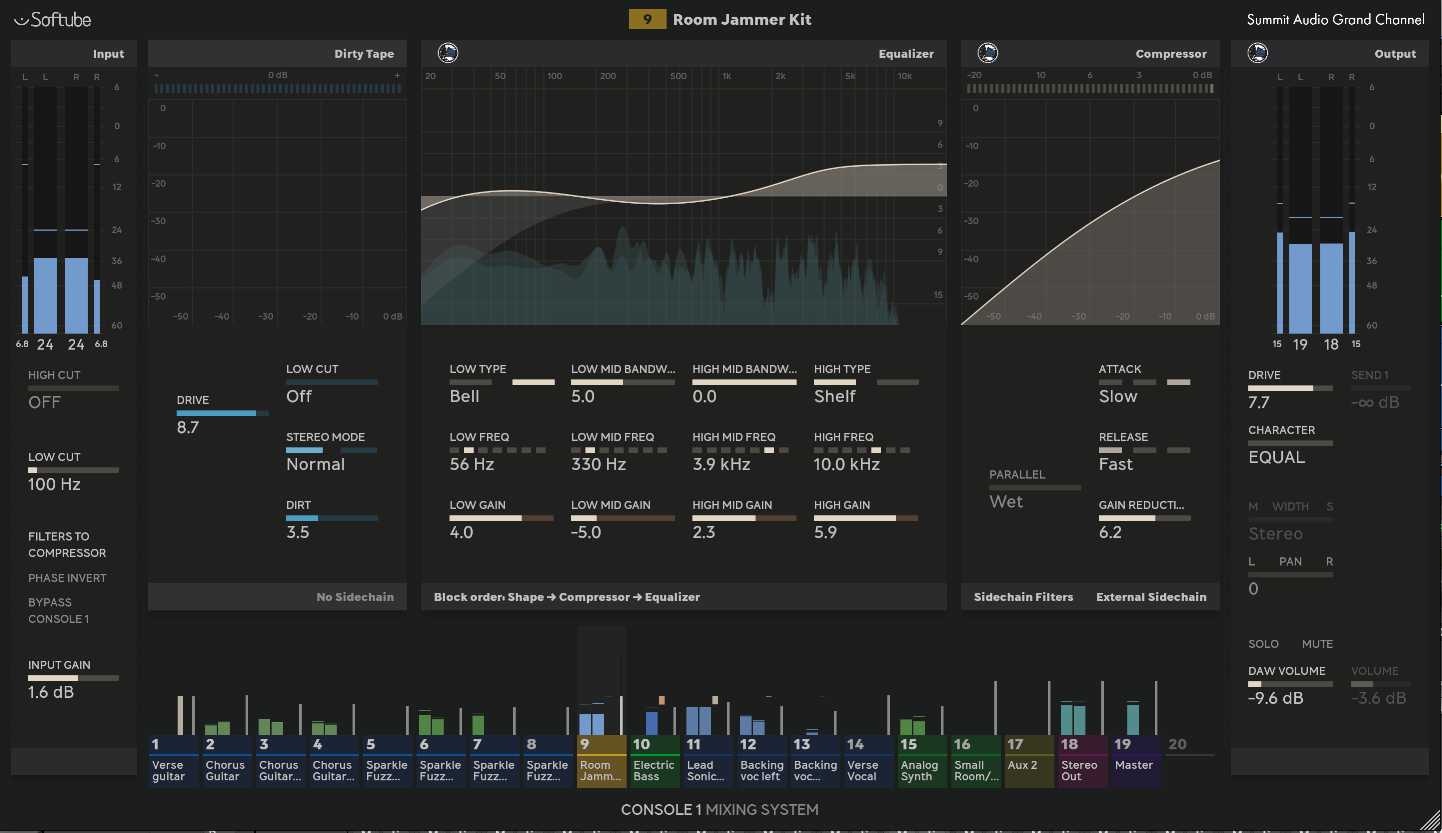Click the Softube logo
This screenshot has height=833, width=1442.
point(52,19)
